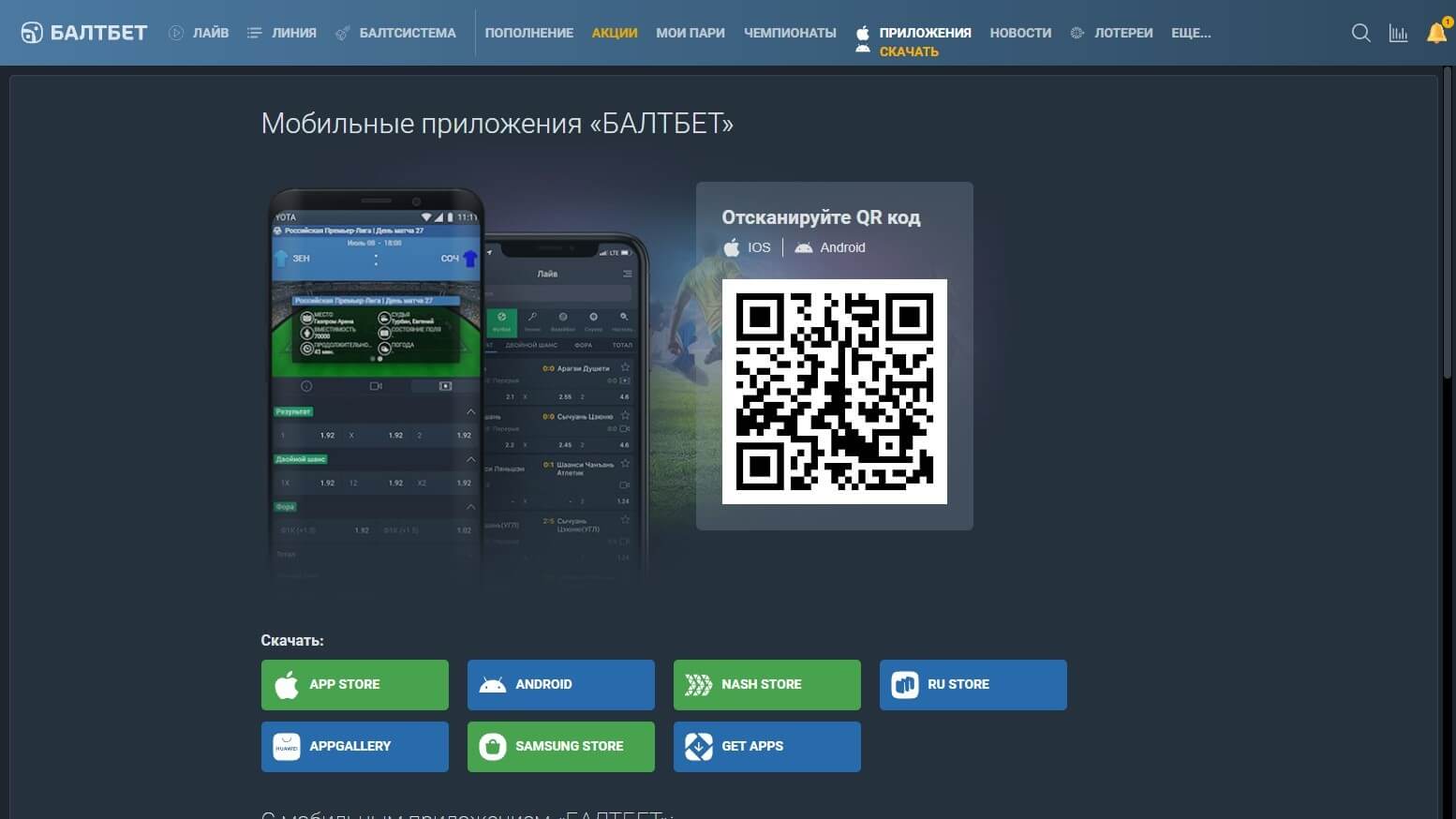Viewport: 1456px width, 819px height.
Task: Click the download icon on GET APPS
Action: (x=698, y=747)
